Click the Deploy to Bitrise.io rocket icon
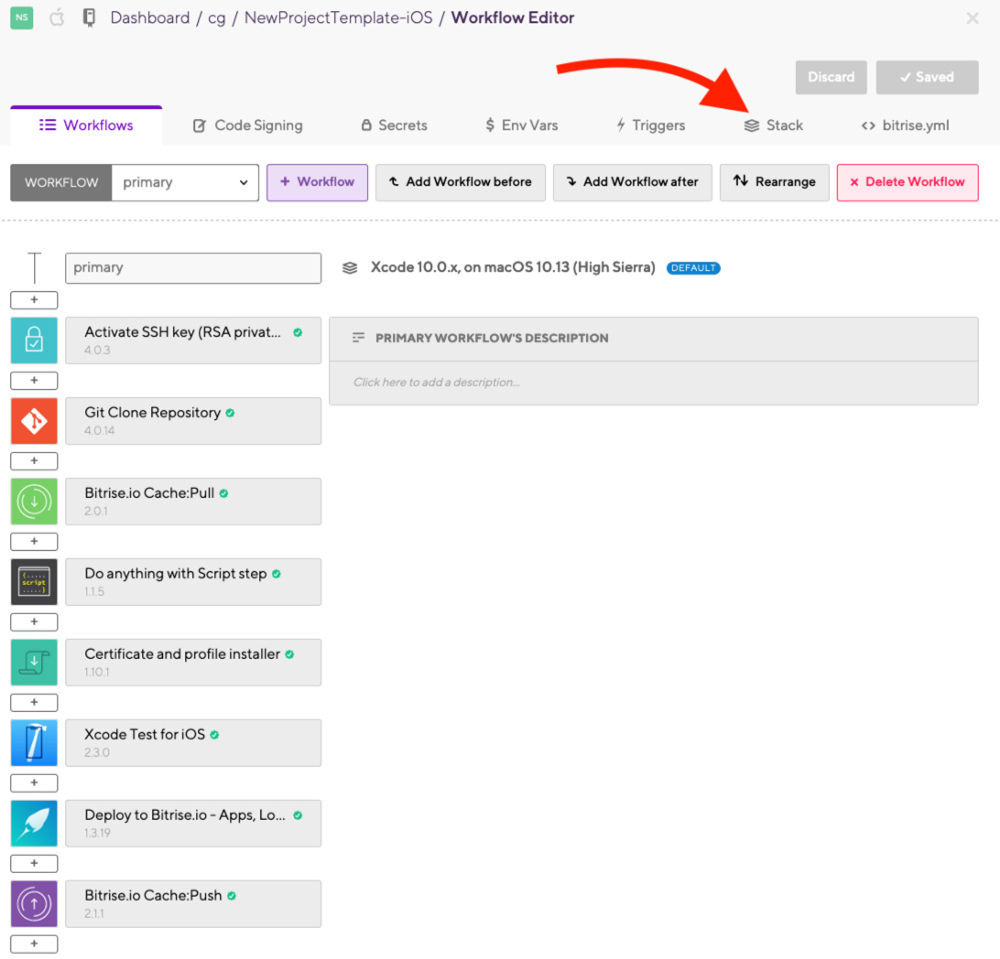Viewport: 1000px width, 959px height. (x=34, y=823)
